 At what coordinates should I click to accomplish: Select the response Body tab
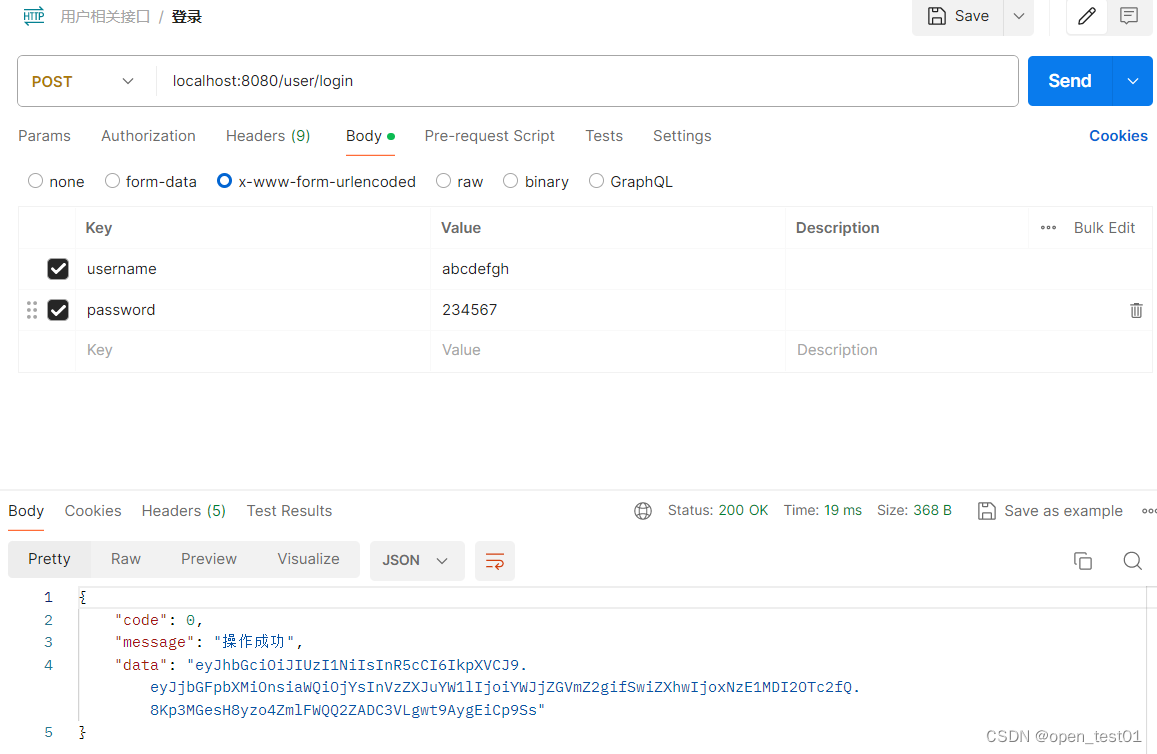pos(26,511)
